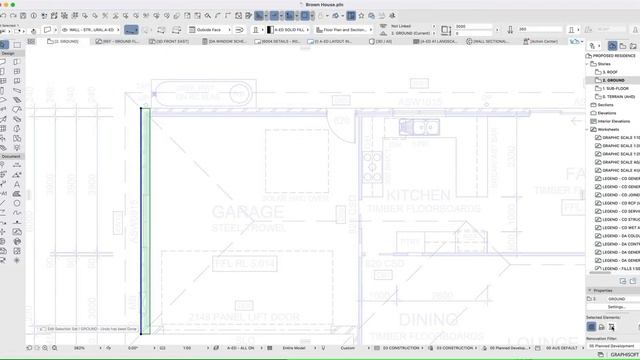
Task: Switch to the REF - GROUND FL tab
Action: point(117,41)
